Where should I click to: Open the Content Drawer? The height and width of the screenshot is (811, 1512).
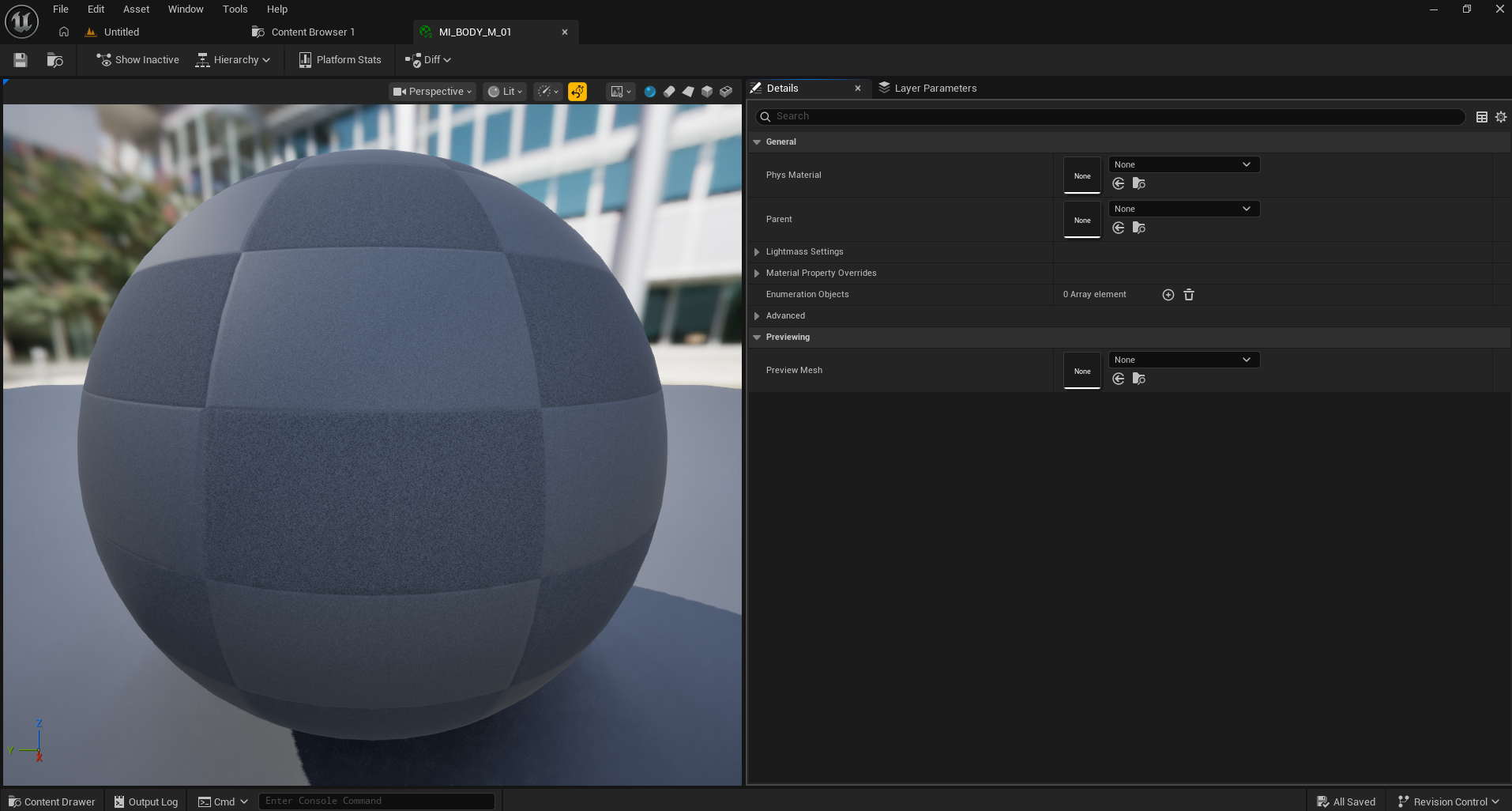pos(51,802)
